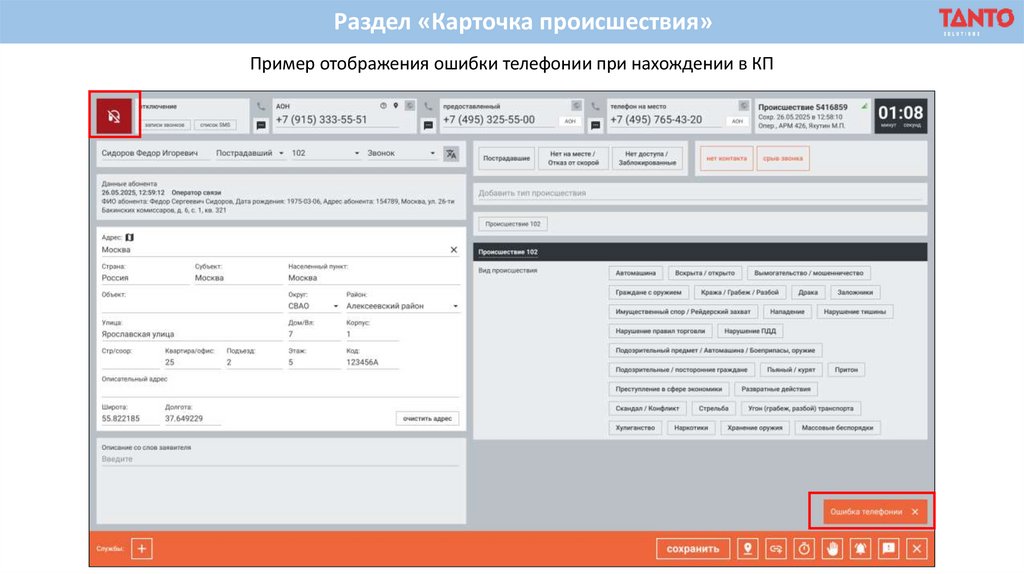Click the exclamation comment icon in bottom bar
This screenshot has height=574, width=1024.
[x=889, y=549]
